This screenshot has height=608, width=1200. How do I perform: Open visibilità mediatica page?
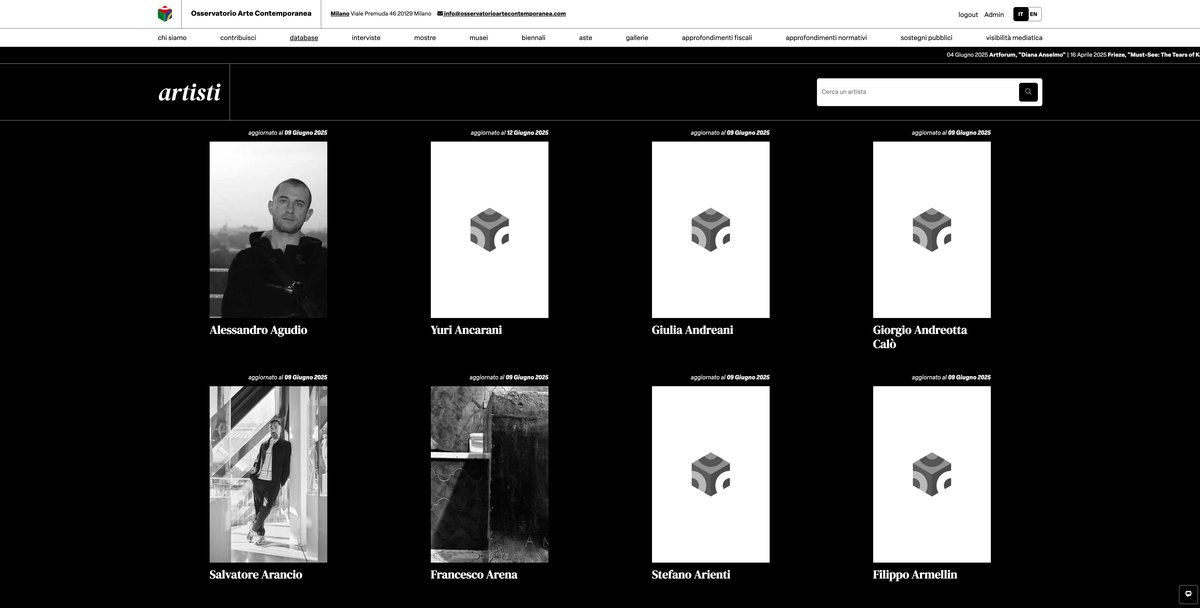1013,38
